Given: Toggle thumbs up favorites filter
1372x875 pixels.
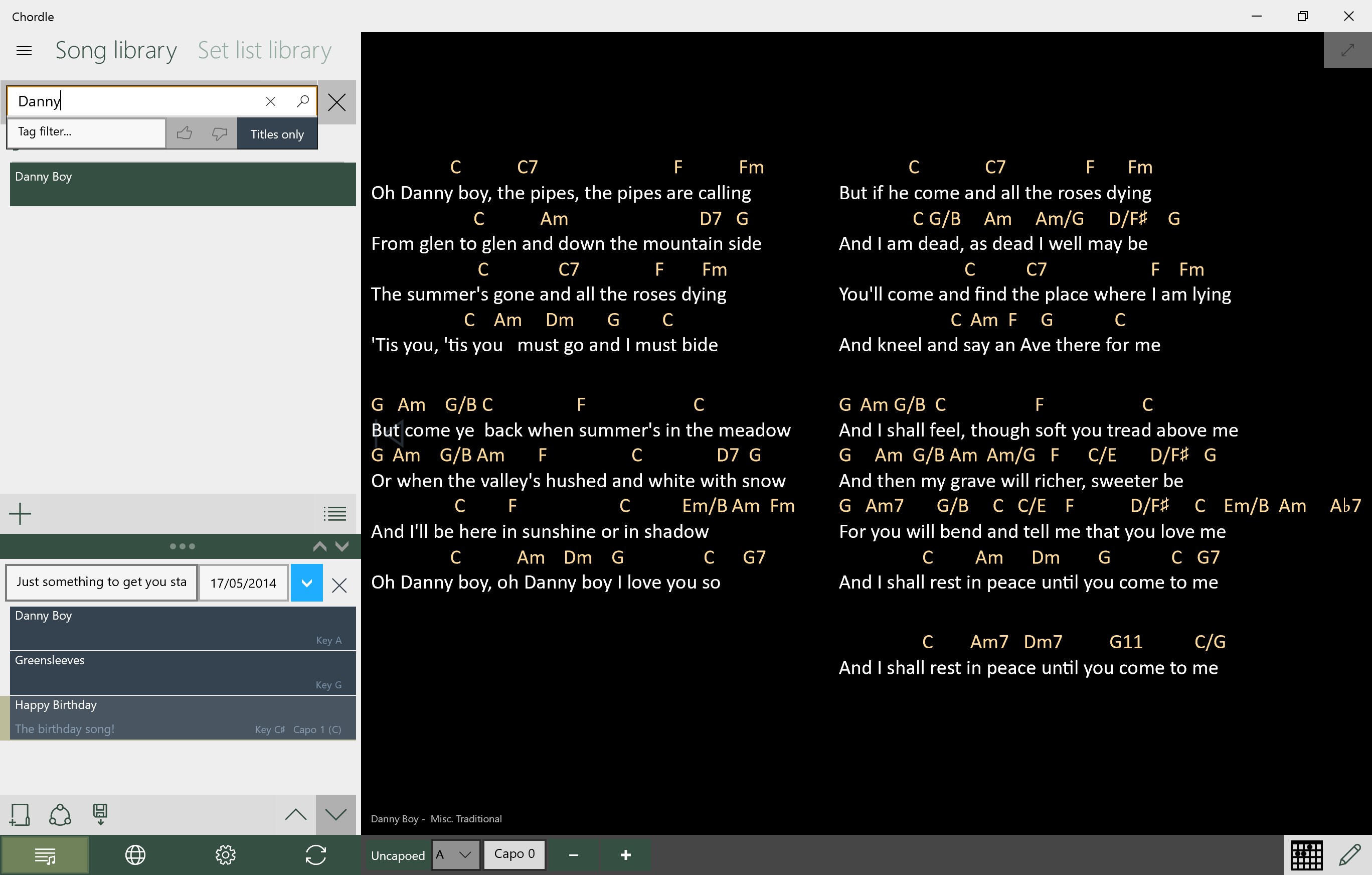Looking at the screenshot, I should point(184,134).
